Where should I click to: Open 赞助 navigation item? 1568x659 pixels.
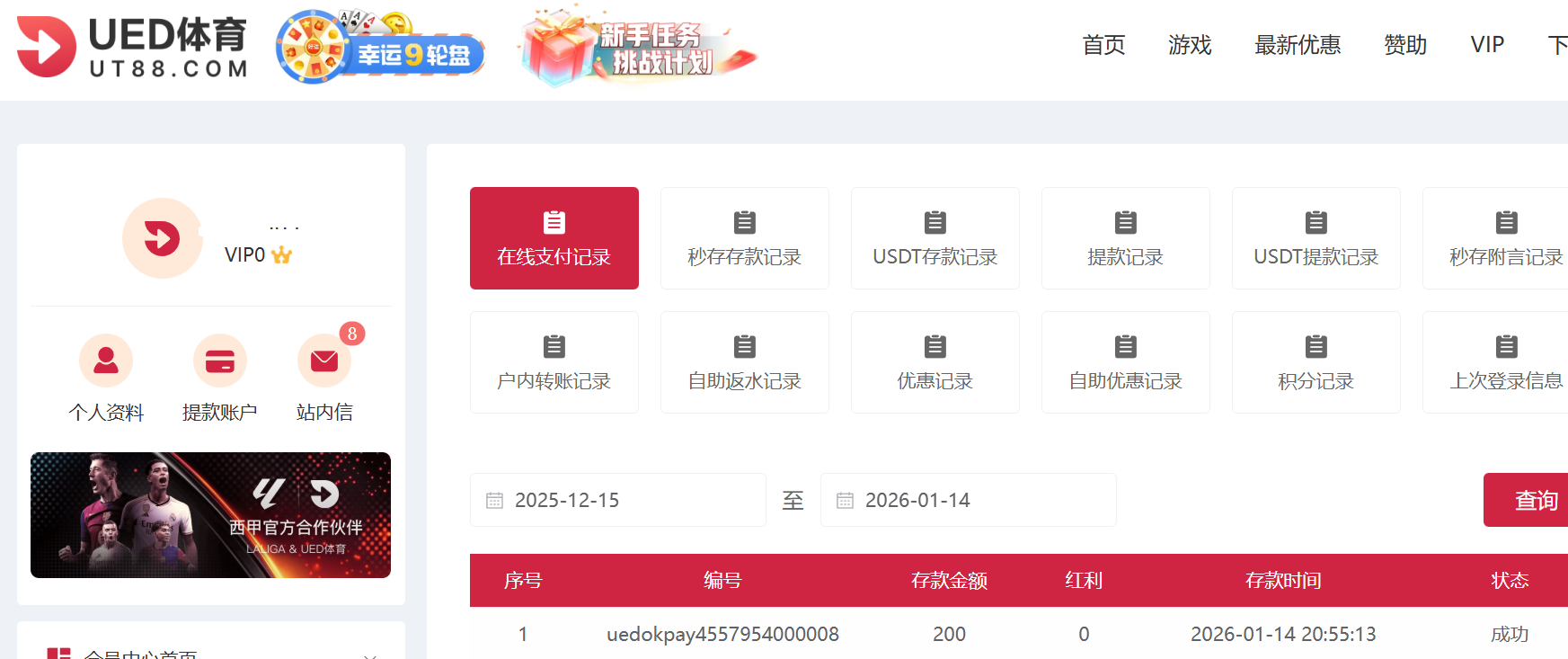1405,45
